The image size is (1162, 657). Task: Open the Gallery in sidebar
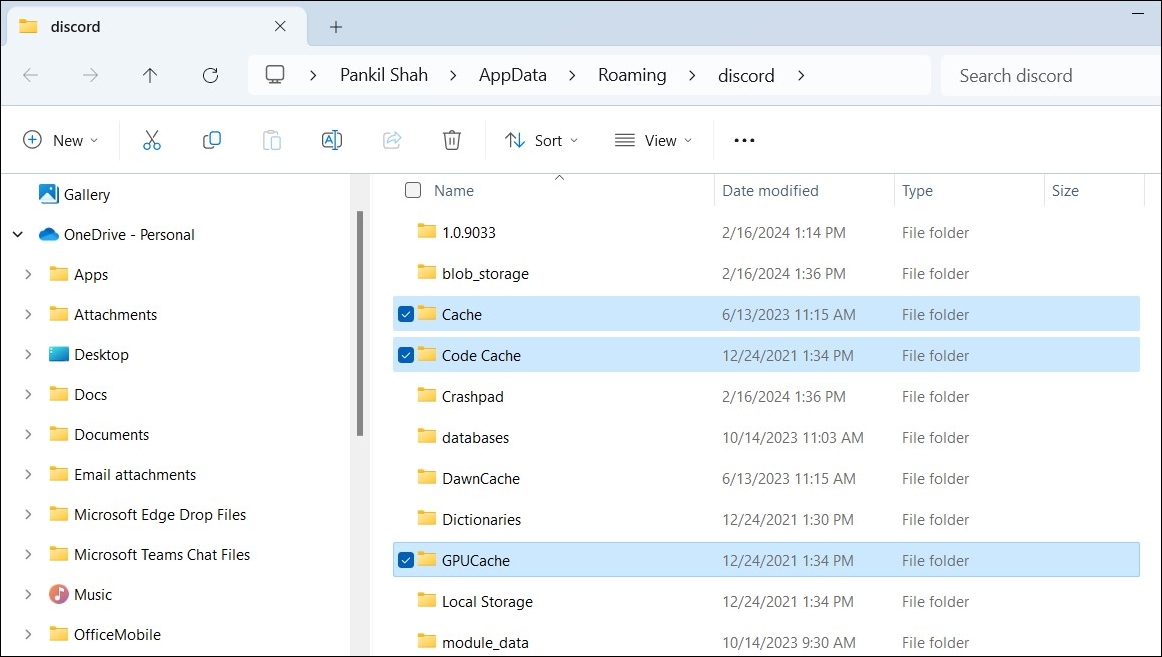click(86, 194)
